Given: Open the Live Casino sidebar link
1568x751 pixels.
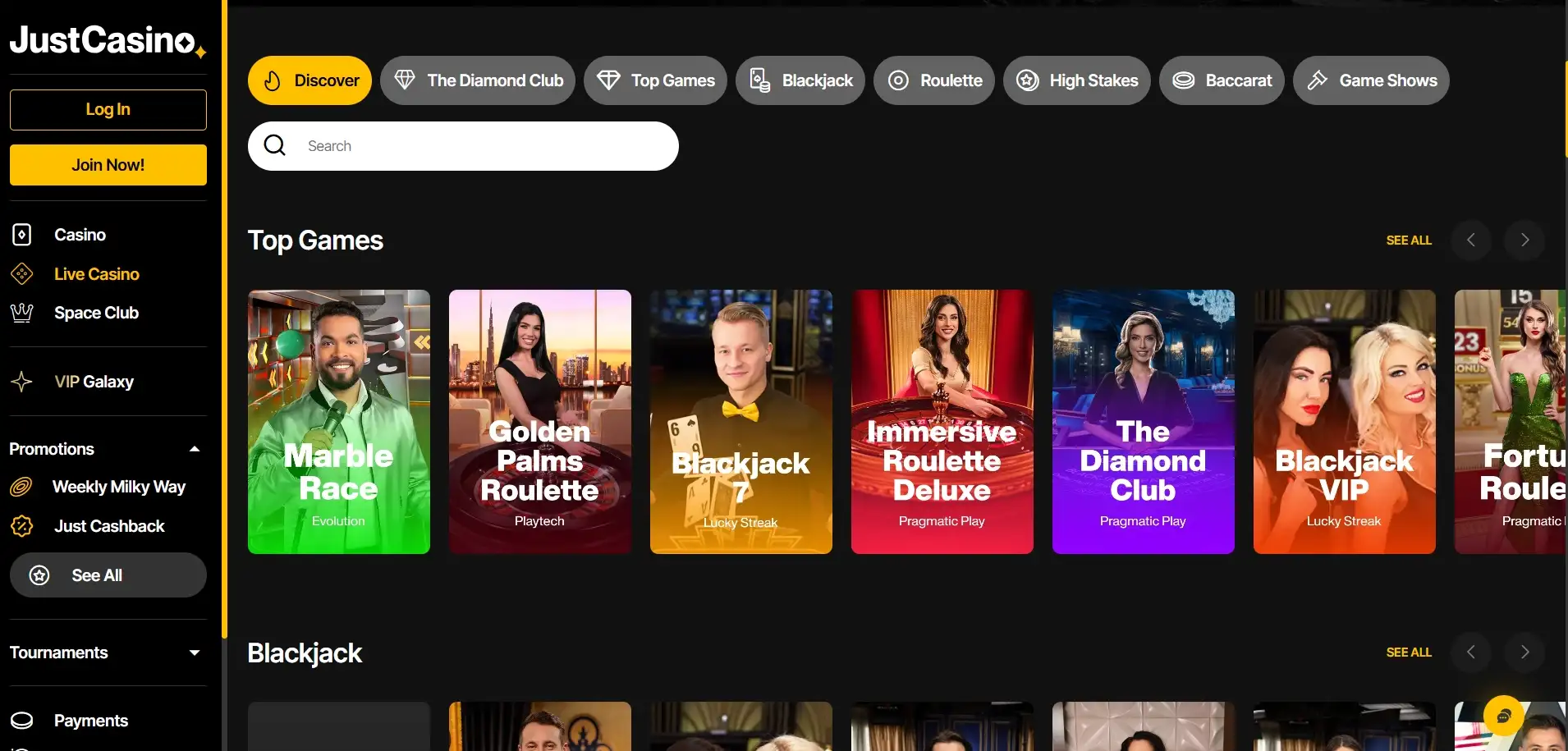Looking at the screenshot, I should click(x=96, y=274).
